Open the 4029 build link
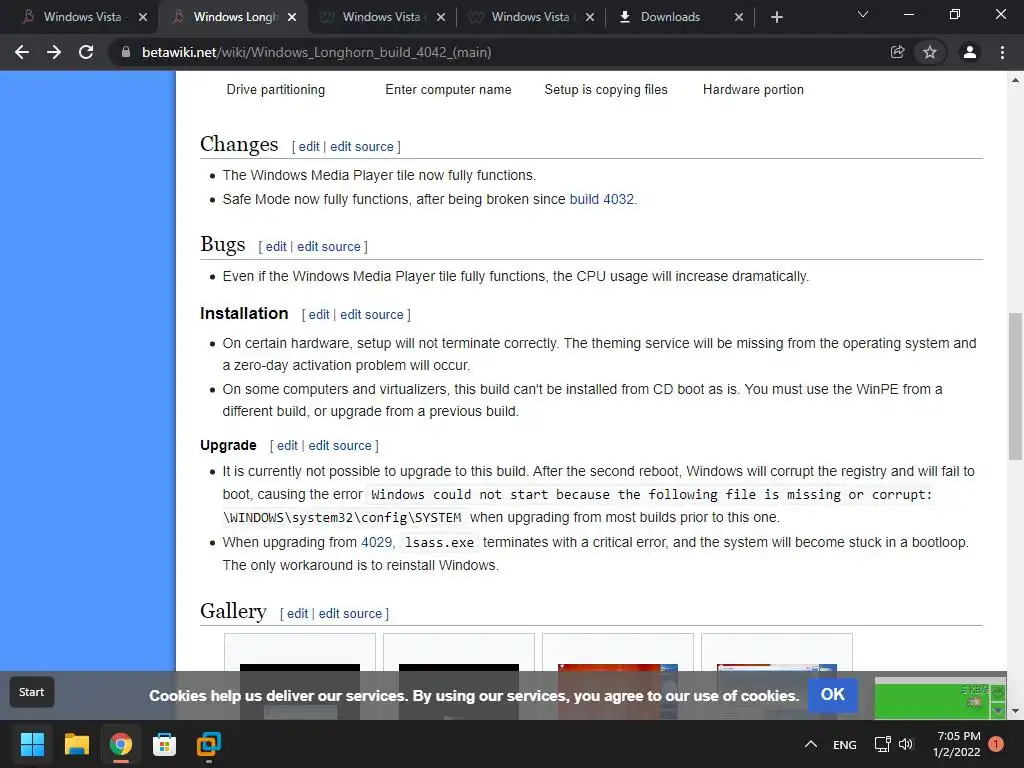The height and width of the screenshot is (768, 1024). pos(376,543)
